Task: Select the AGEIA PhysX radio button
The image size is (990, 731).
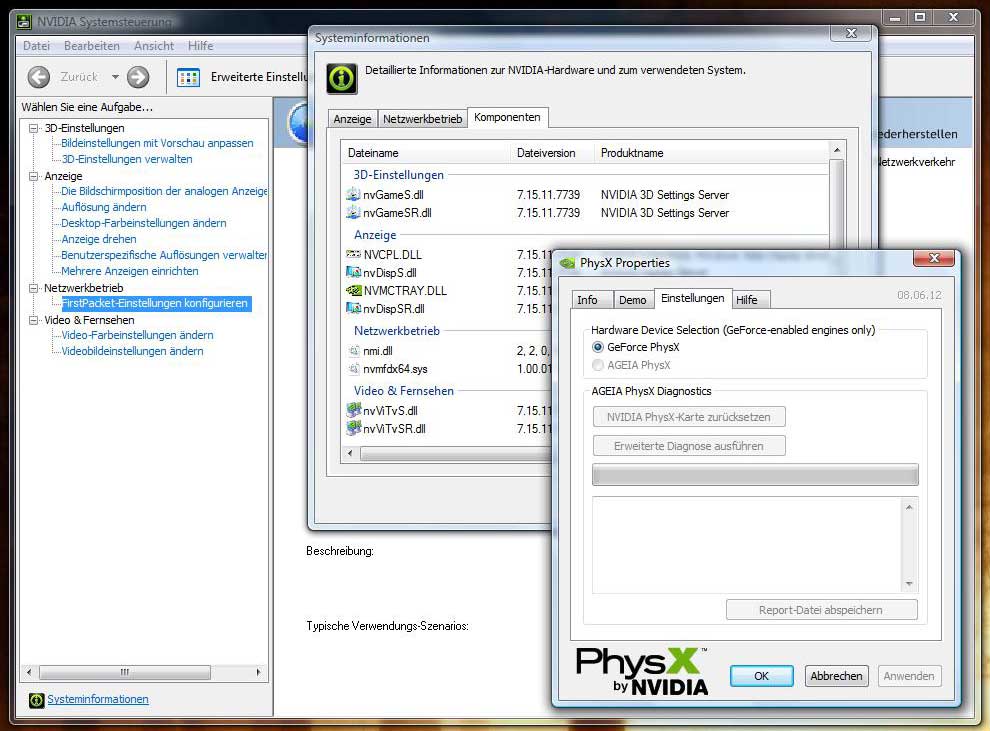Action: click(x=597, y=365)
